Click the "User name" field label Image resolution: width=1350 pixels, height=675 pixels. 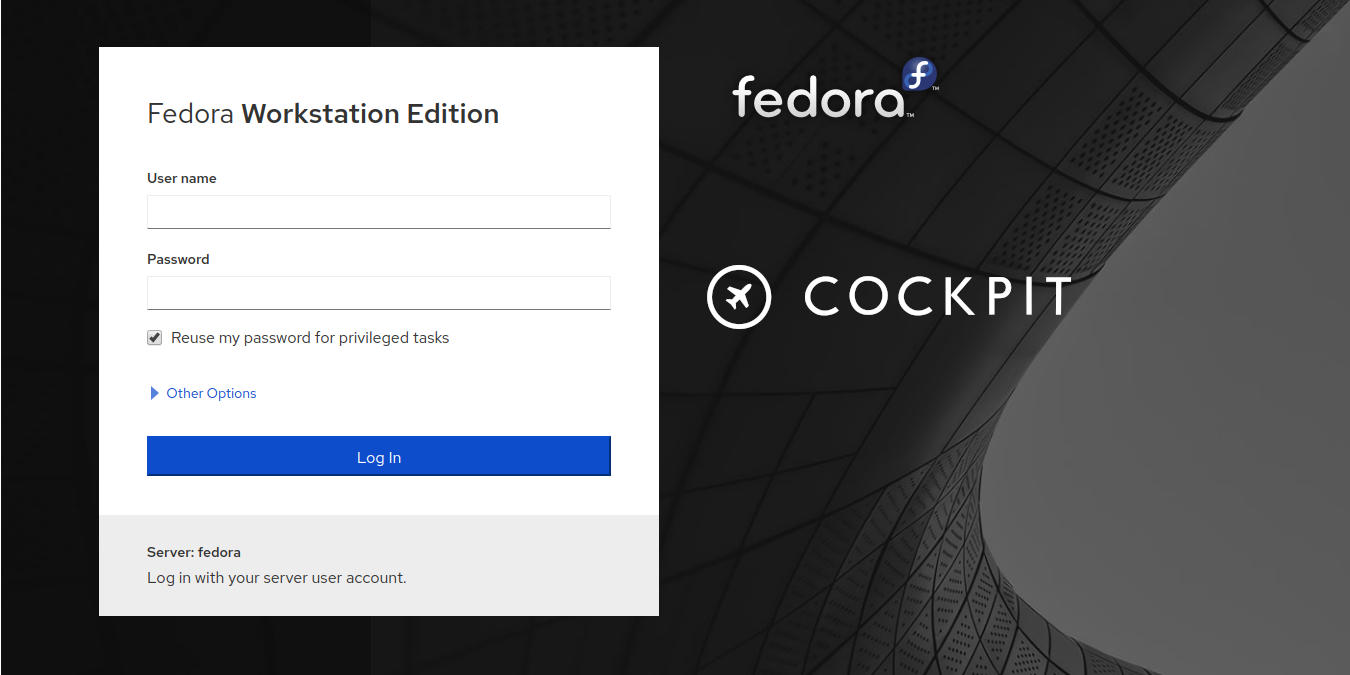coord(181,178)
